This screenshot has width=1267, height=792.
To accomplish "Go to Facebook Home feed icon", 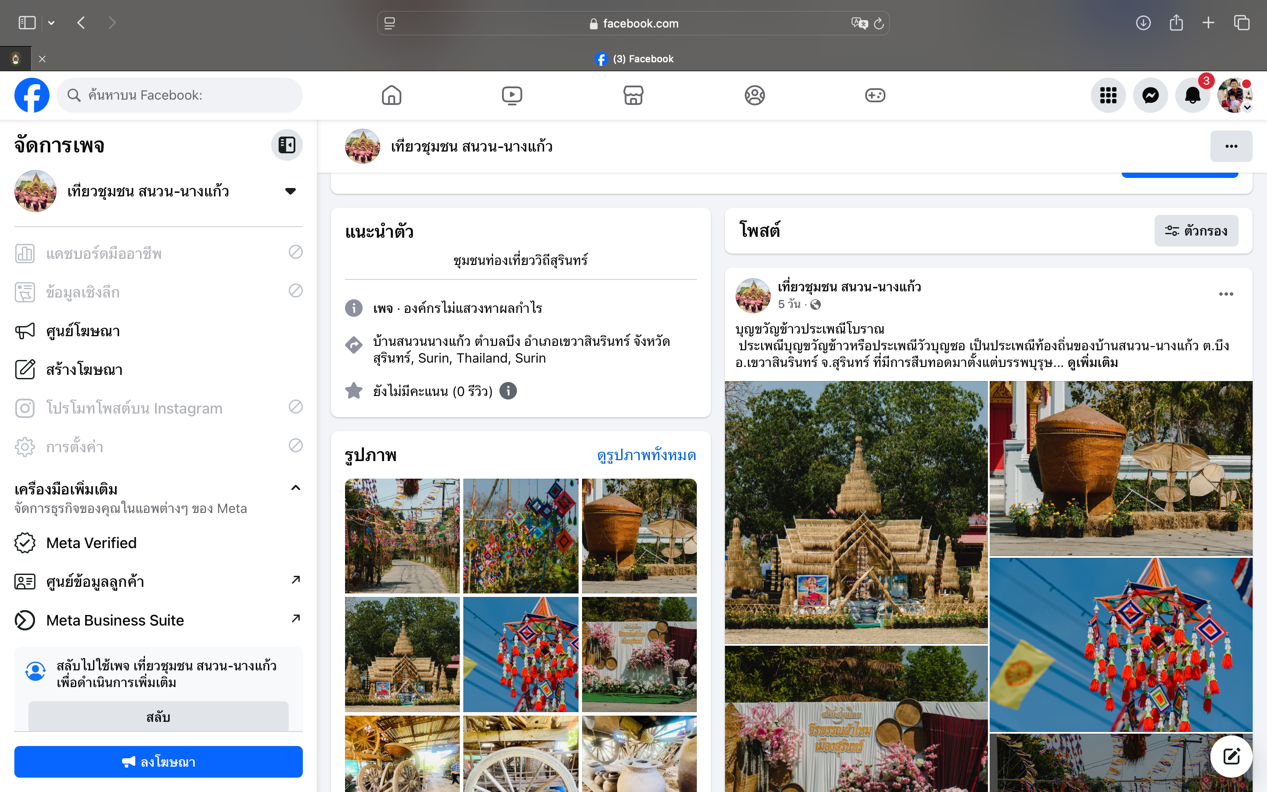I will tap(391, 95).
